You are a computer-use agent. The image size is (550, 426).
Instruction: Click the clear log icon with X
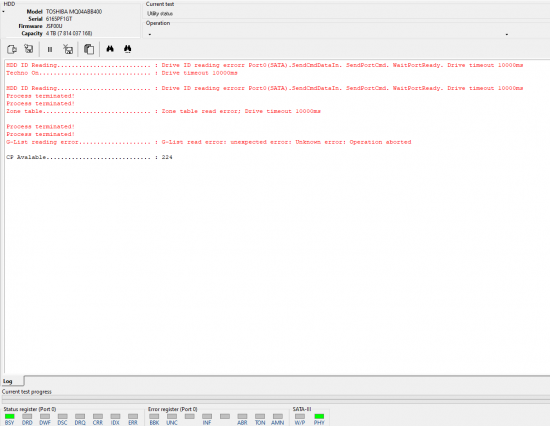(68, 49)
